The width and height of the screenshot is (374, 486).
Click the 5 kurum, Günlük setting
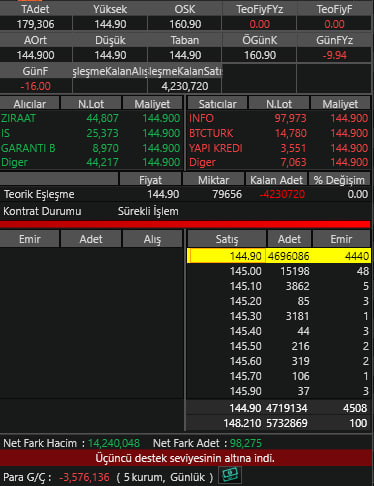pos(165,477)
